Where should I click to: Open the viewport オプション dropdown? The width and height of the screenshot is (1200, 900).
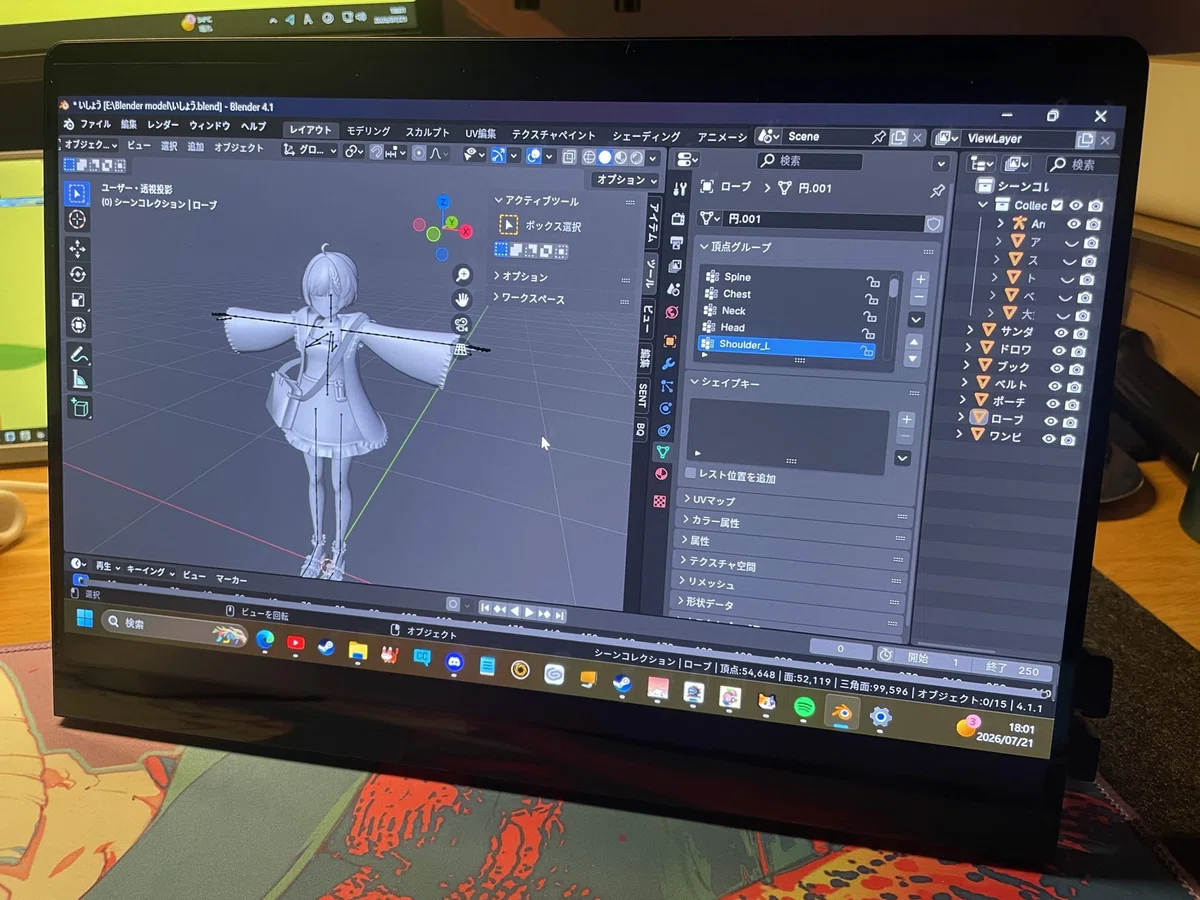tap(625, 181)
